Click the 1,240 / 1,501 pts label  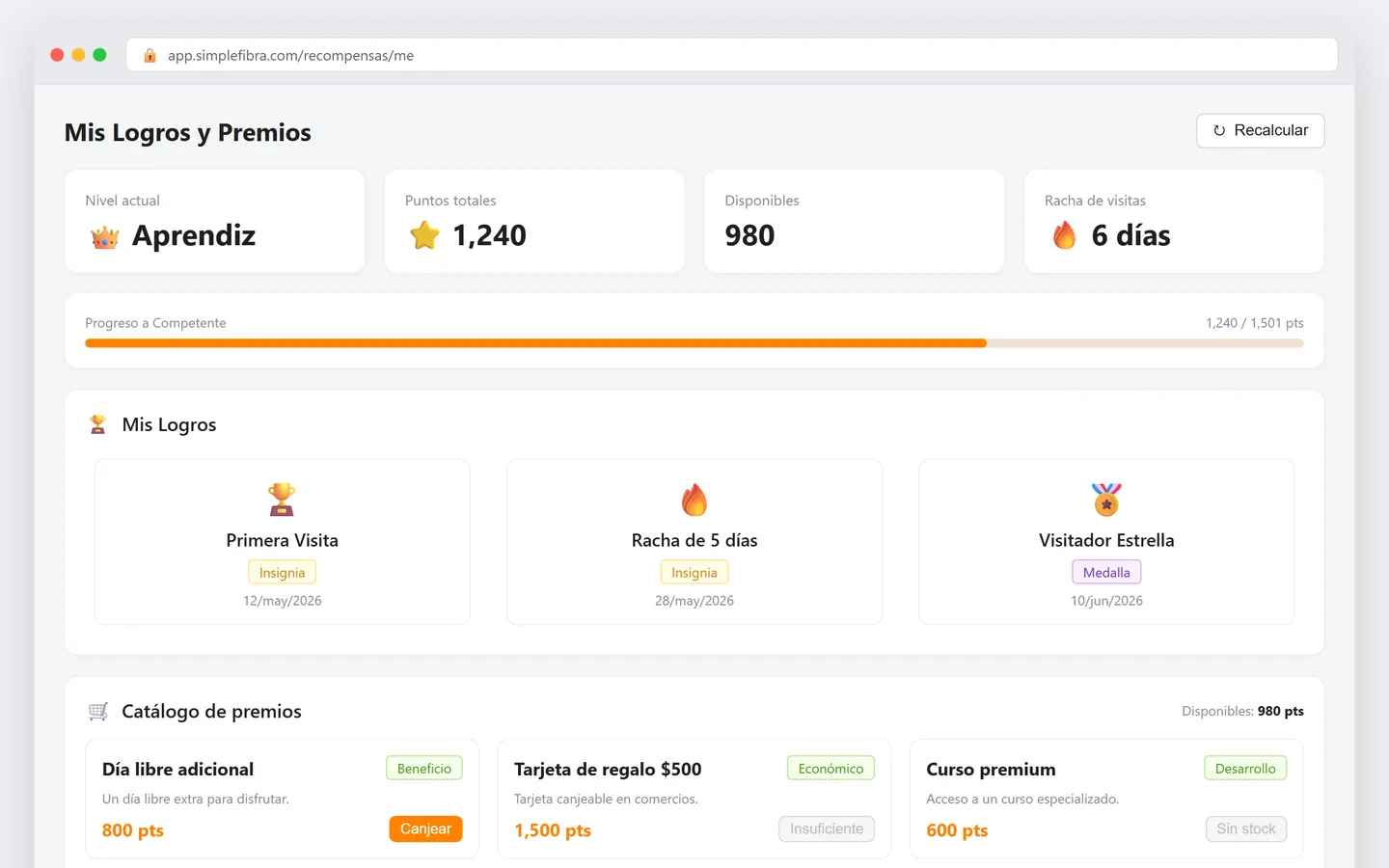coord(1254,323)
